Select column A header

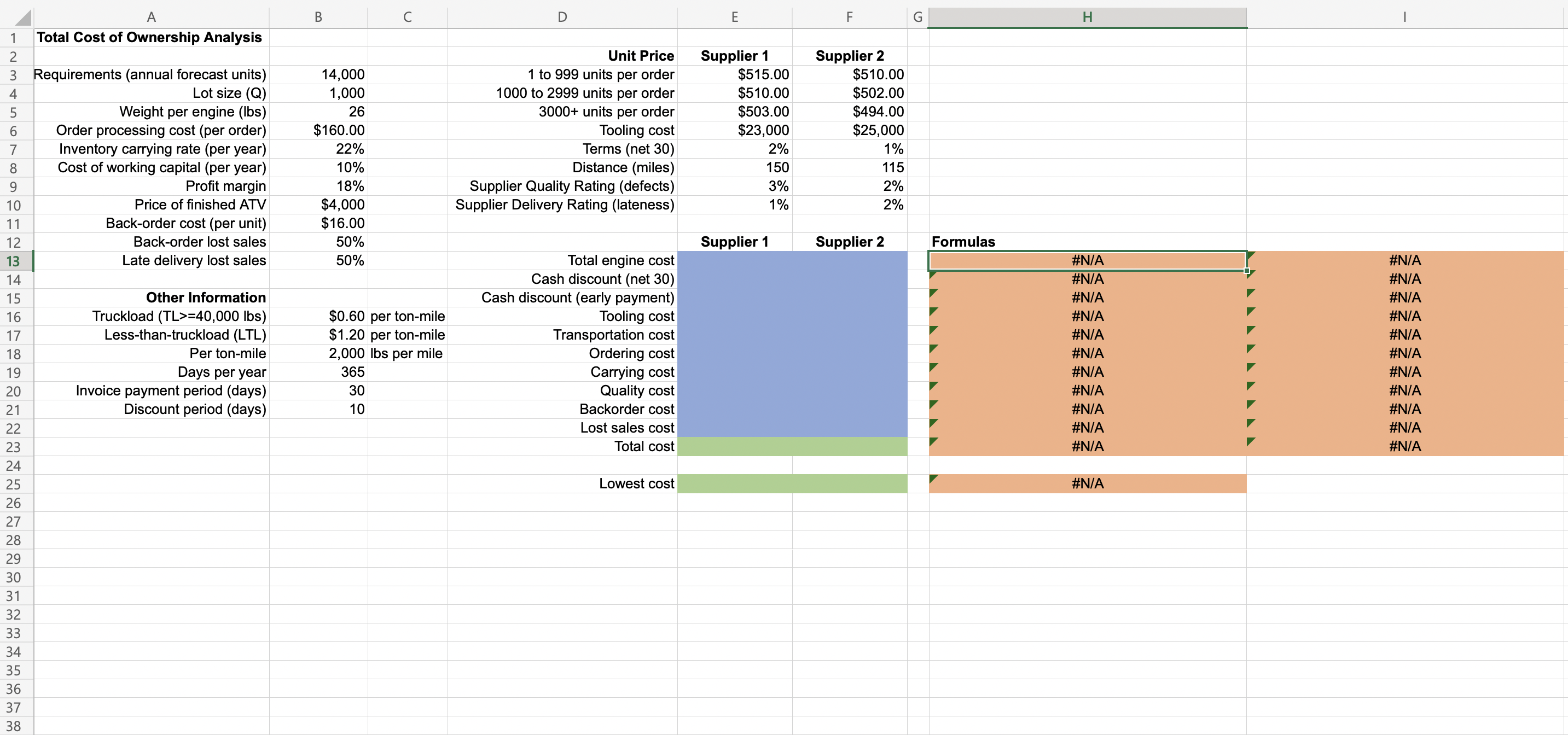pyautogui.click(x=150, y=16)
